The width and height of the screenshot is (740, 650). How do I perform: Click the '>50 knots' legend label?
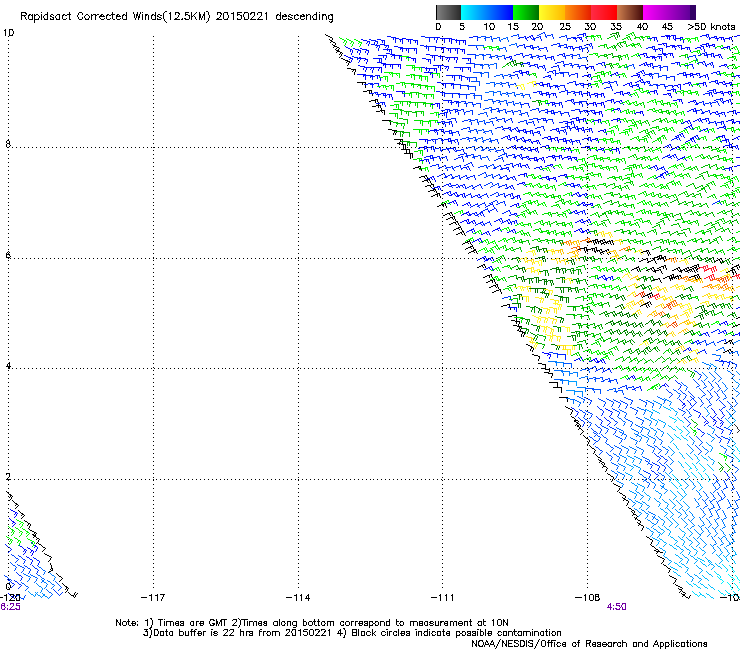click(711, 27)
